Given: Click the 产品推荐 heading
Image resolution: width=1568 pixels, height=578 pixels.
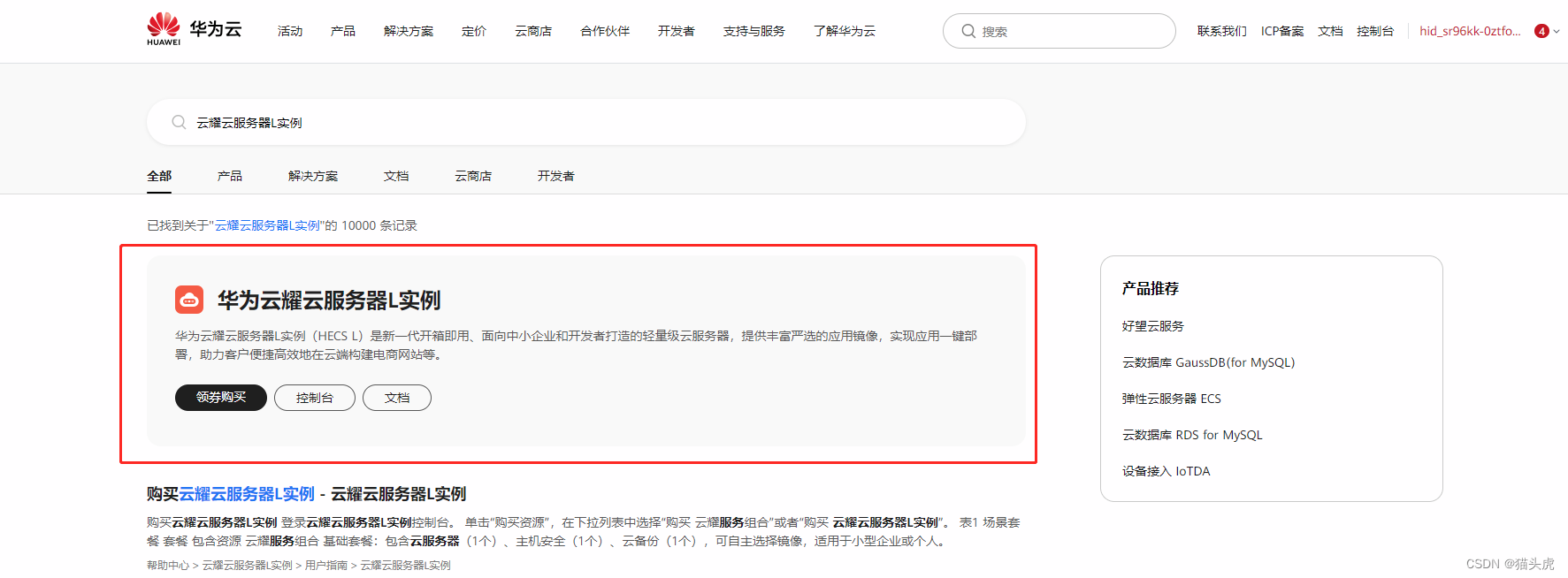Looking at the screenshot, I should (x=1151, y=288).
